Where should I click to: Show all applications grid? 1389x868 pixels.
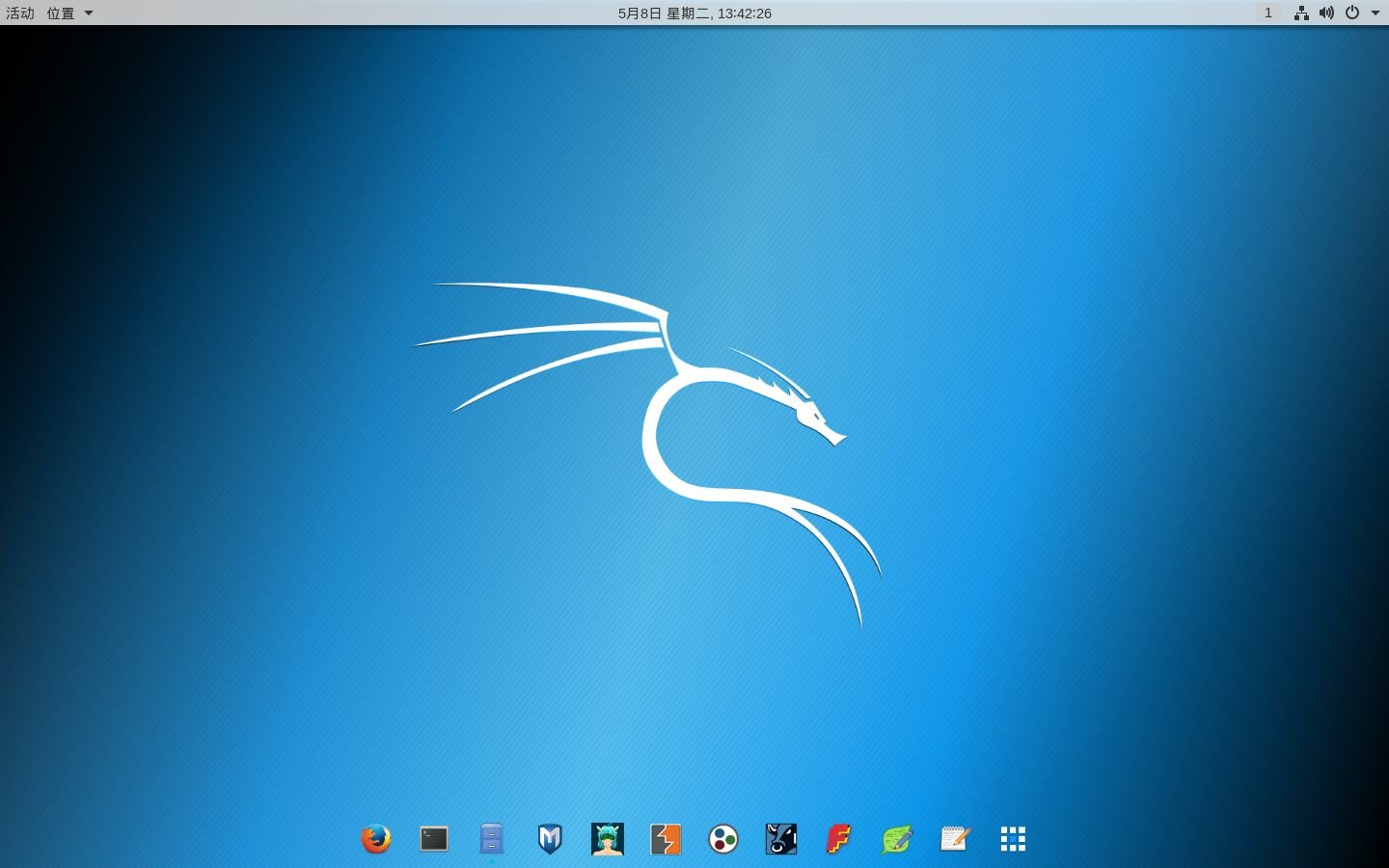tap(1013, 839)
